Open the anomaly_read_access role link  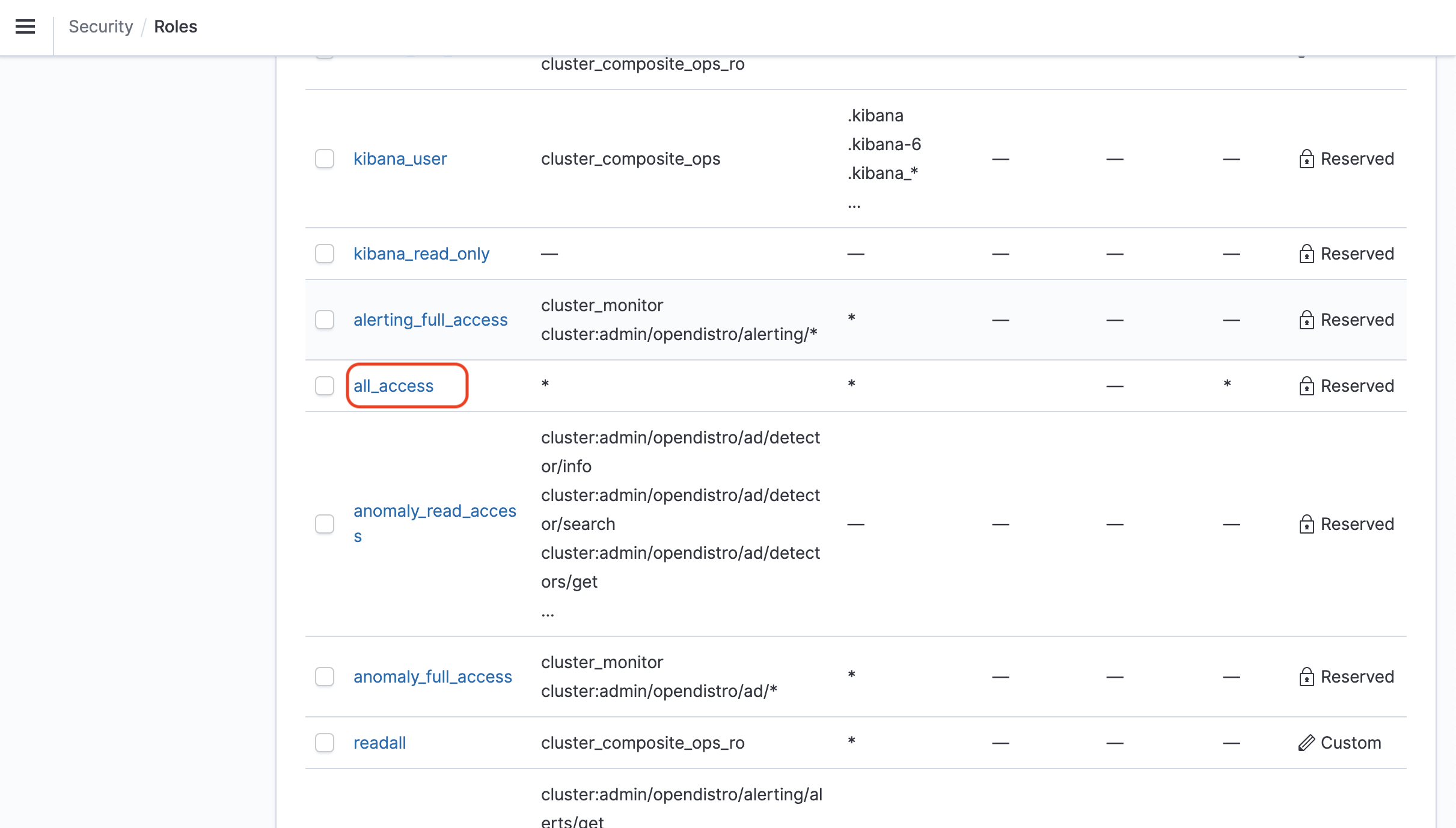(434, 511)
